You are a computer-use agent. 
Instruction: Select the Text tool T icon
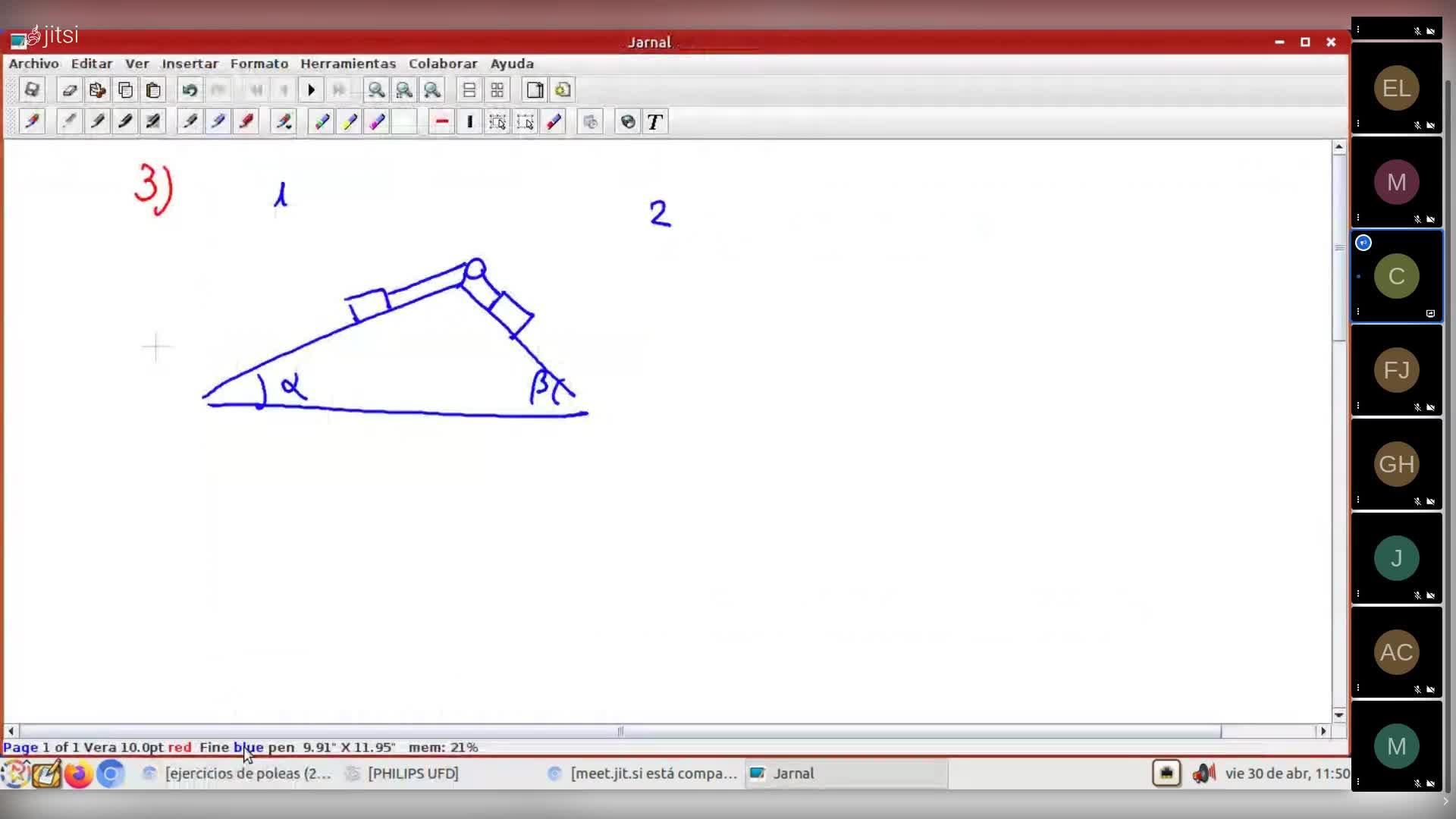[x=655, y=122]
